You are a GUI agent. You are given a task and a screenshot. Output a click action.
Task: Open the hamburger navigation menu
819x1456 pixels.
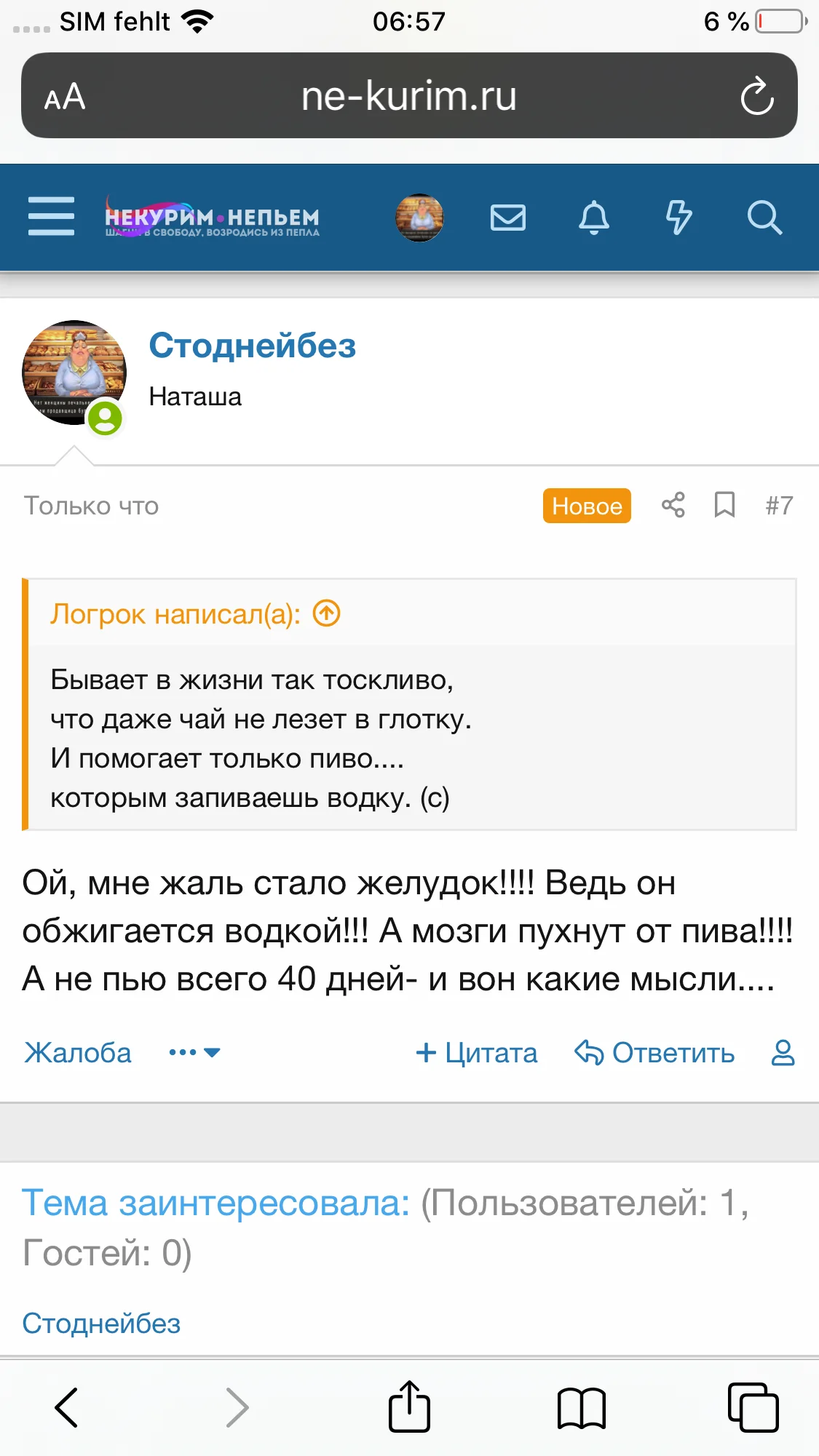pyautogui.click(x=51, y=216)
